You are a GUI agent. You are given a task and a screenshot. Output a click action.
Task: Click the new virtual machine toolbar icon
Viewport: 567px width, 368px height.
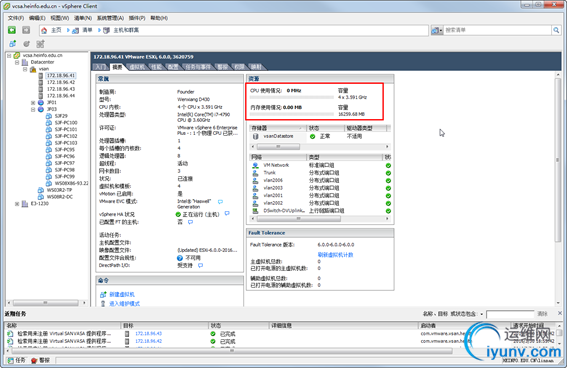[x=12, y=44]
